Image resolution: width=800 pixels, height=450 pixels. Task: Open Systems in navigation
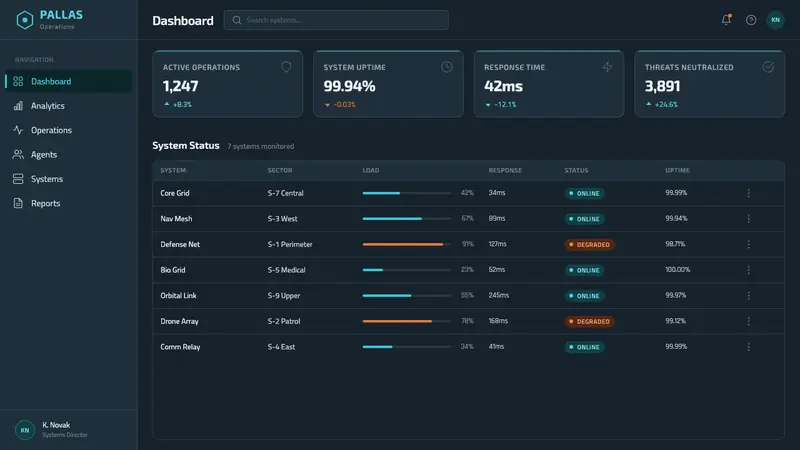click(x=68, y=179)
